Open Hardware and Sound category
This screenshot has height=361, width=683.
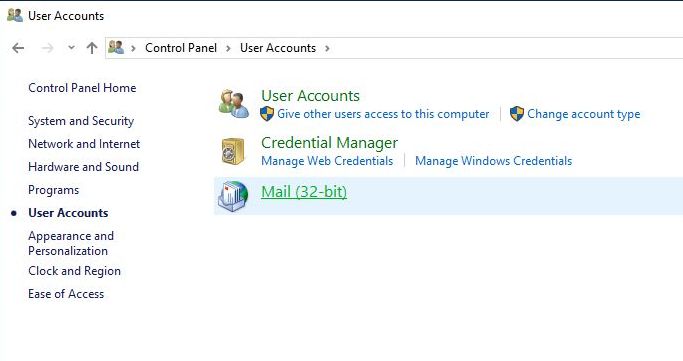pyautogui.click(x=84, y=167)
